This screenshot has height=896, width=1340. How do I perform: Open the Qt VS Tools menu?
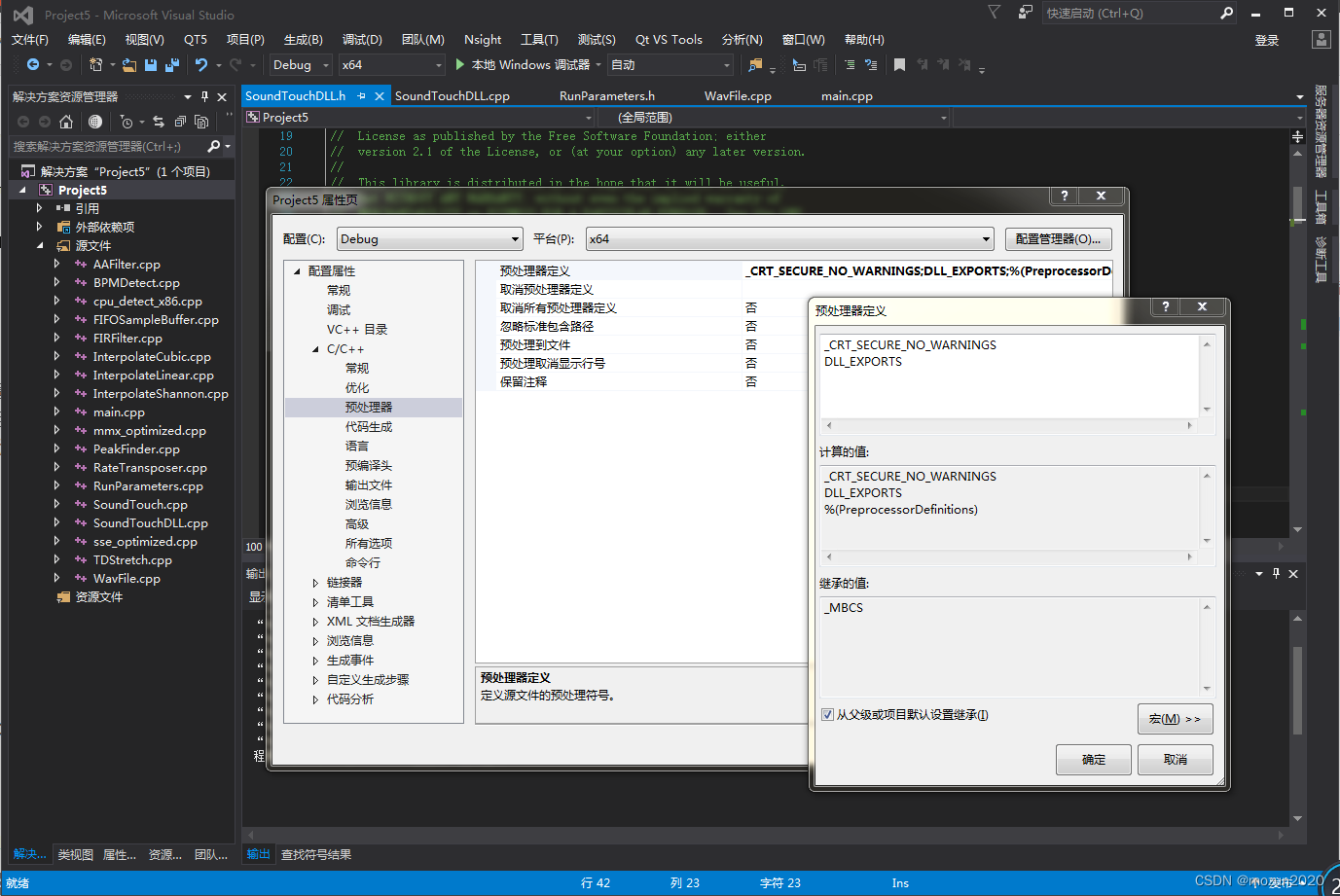point(669,40)
